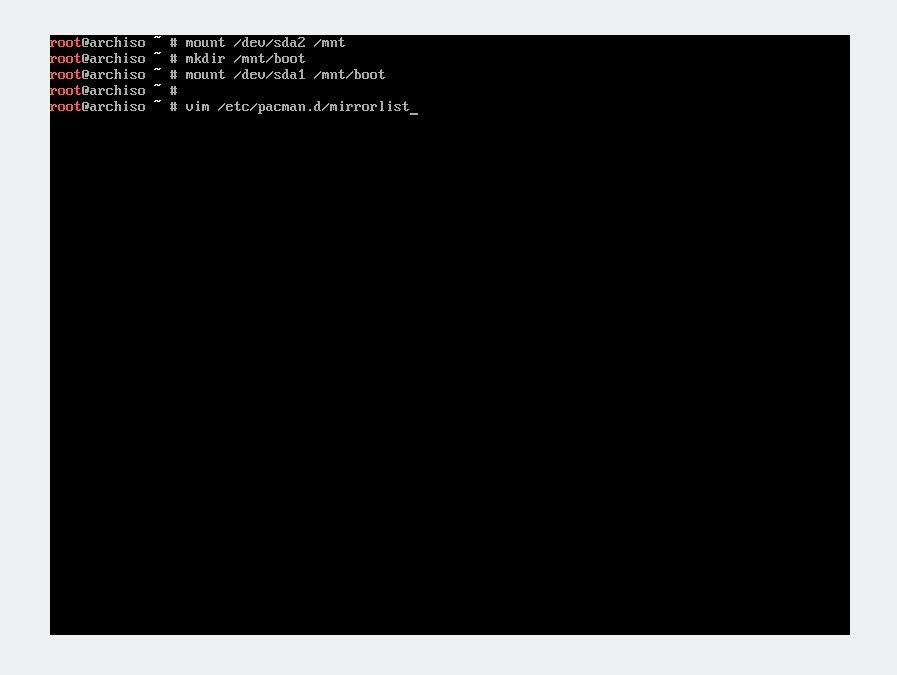
Task: Click the /dev/sda1 device path
Action: coord(269,75)
